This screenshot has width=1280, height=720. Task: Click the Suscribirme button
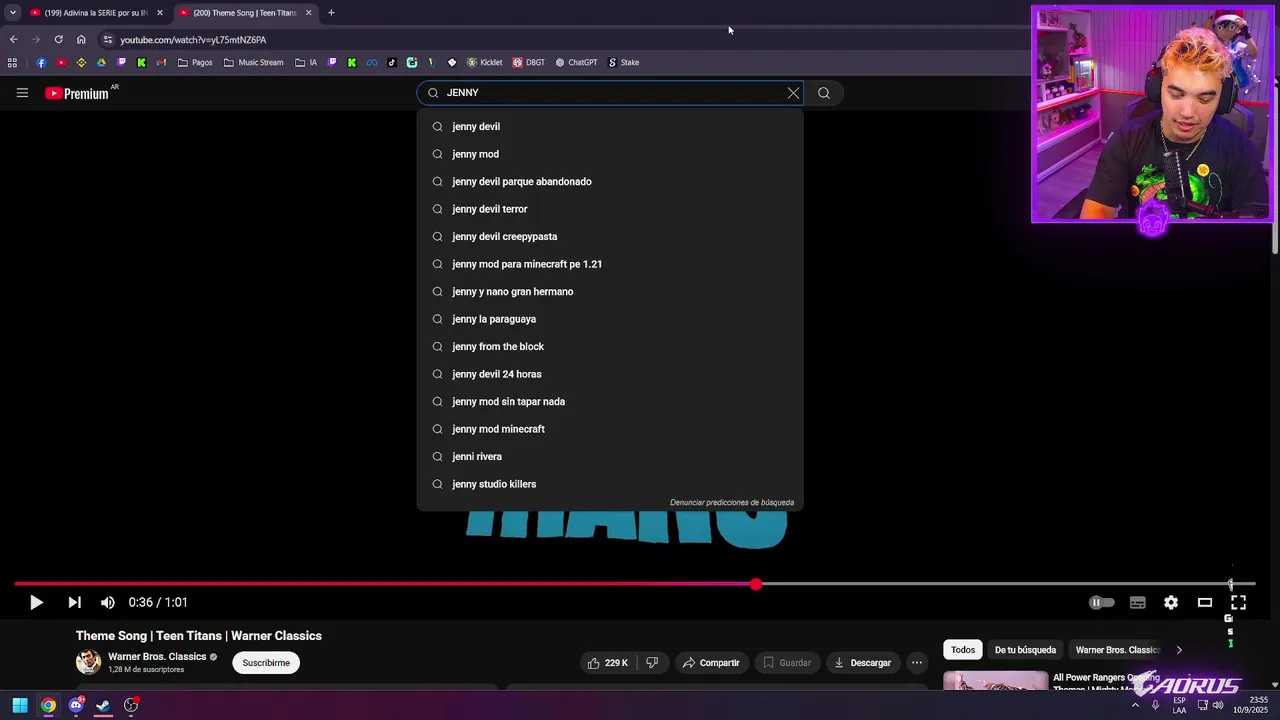point(266,663)
